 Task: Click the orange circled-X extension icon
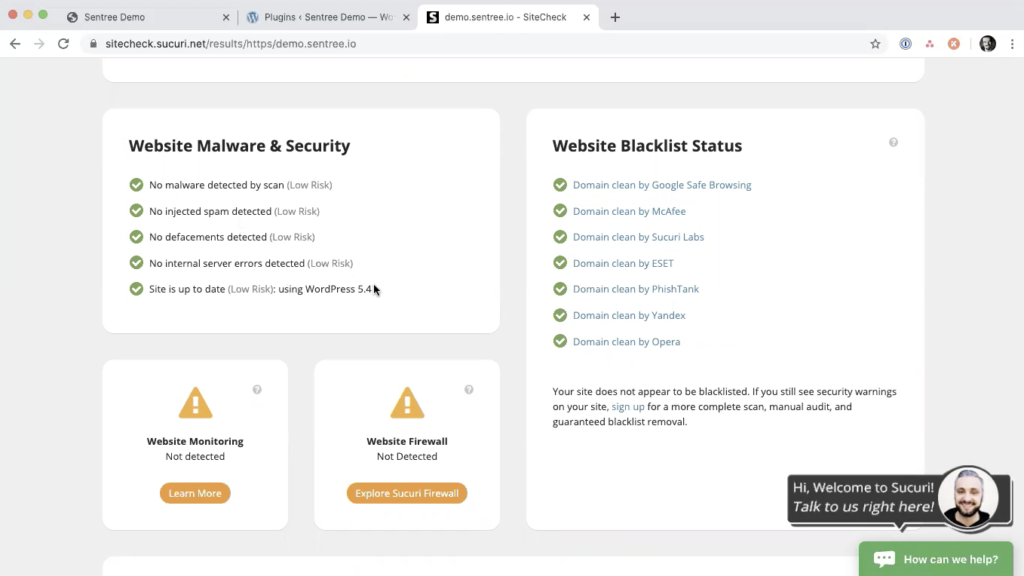coord(951,44)
